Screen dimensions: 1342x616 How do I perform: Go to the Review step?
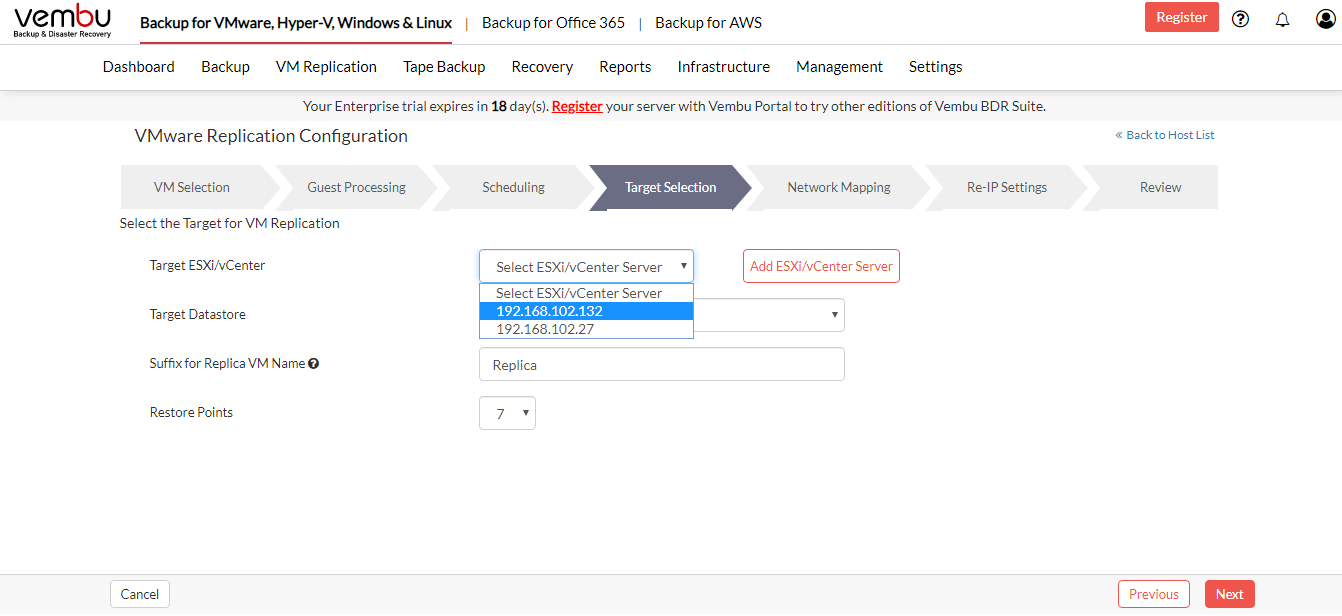[1160, 187]
